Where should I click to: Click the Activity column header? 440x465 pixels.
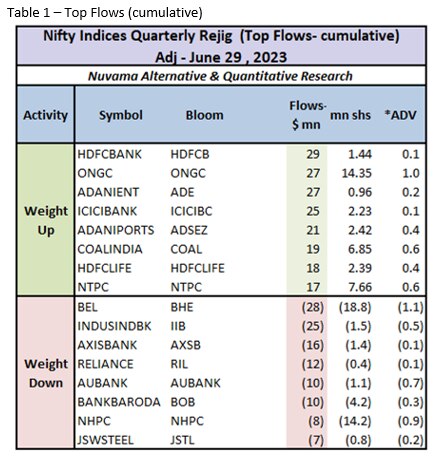coord(45,115)
